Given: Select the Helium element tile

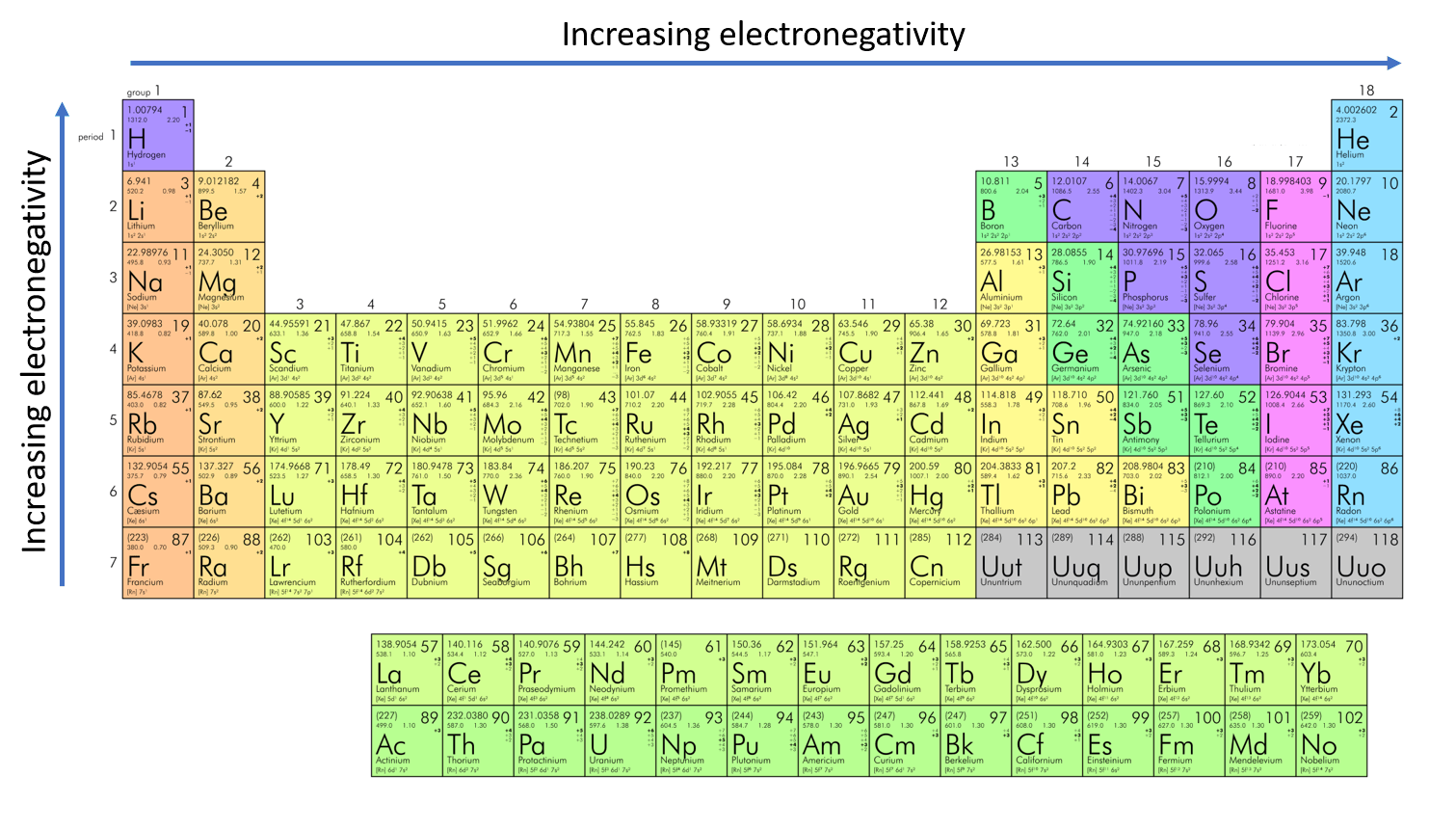Looking at the screenshot, I should click(1366, 135).
